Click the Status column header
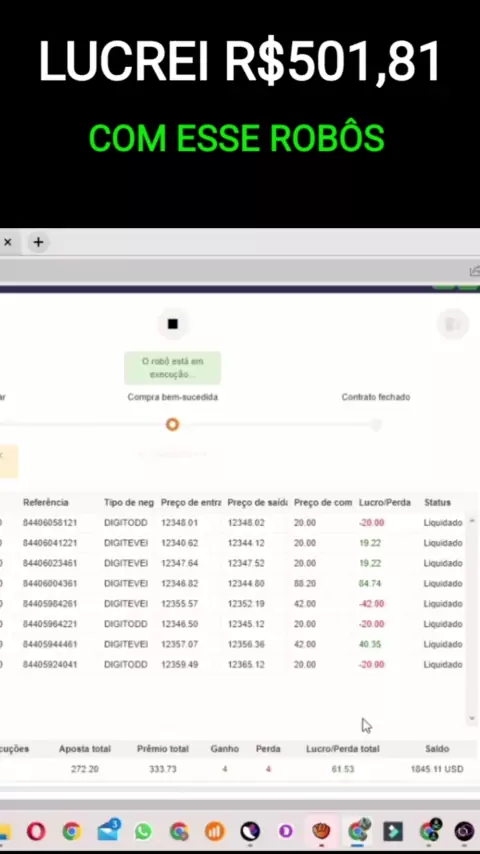This screenshot has width=480, height=854. pos(438,502)
